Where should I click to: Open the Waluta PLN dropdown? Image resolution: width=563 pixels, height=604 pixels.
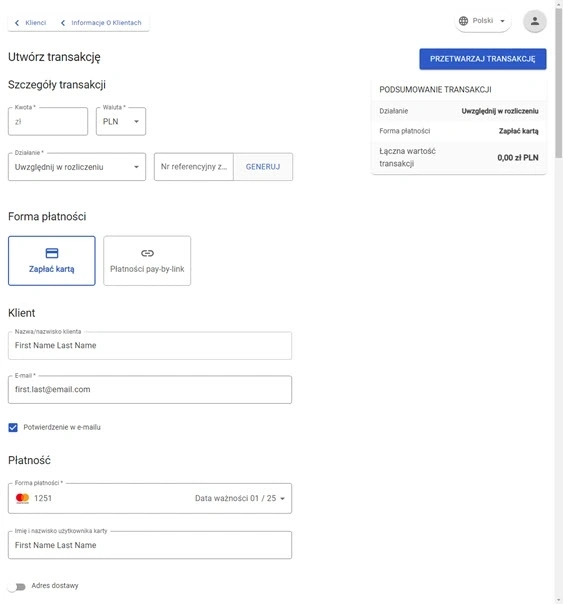121,121
